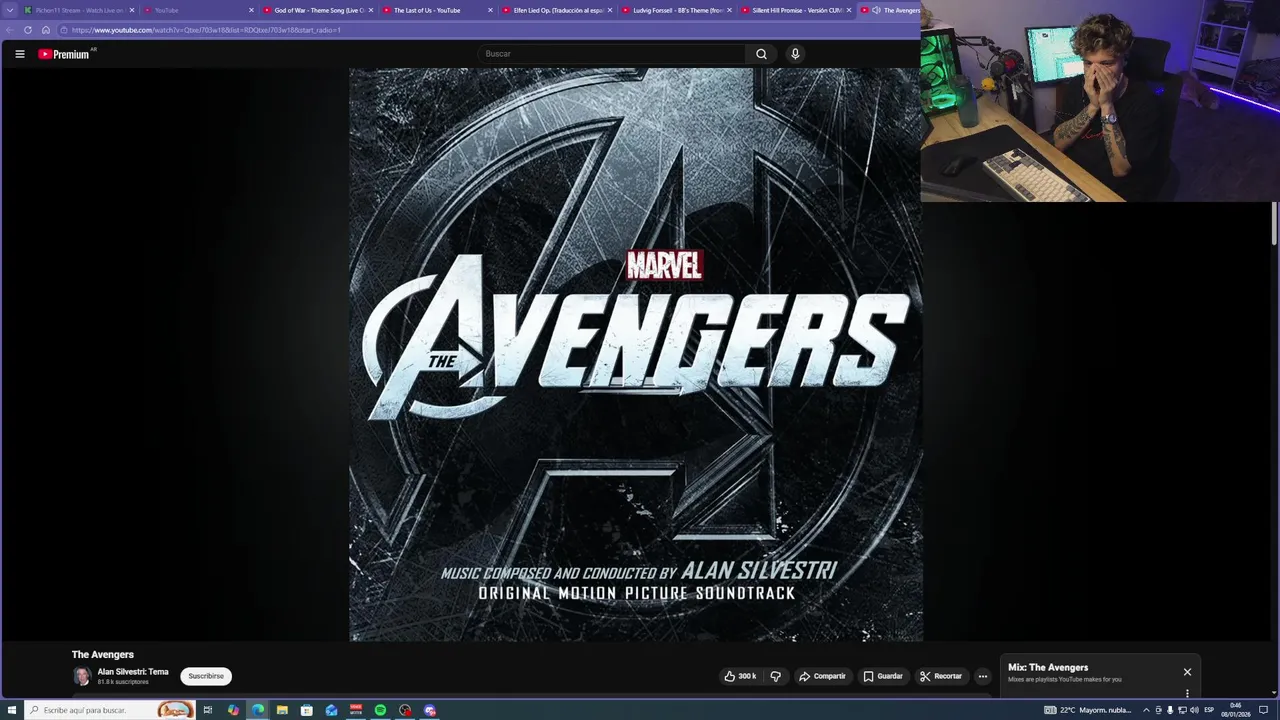Close The Last of Us tab
1280x720 pixels.
pyautogui.click(x=490, y=10)
